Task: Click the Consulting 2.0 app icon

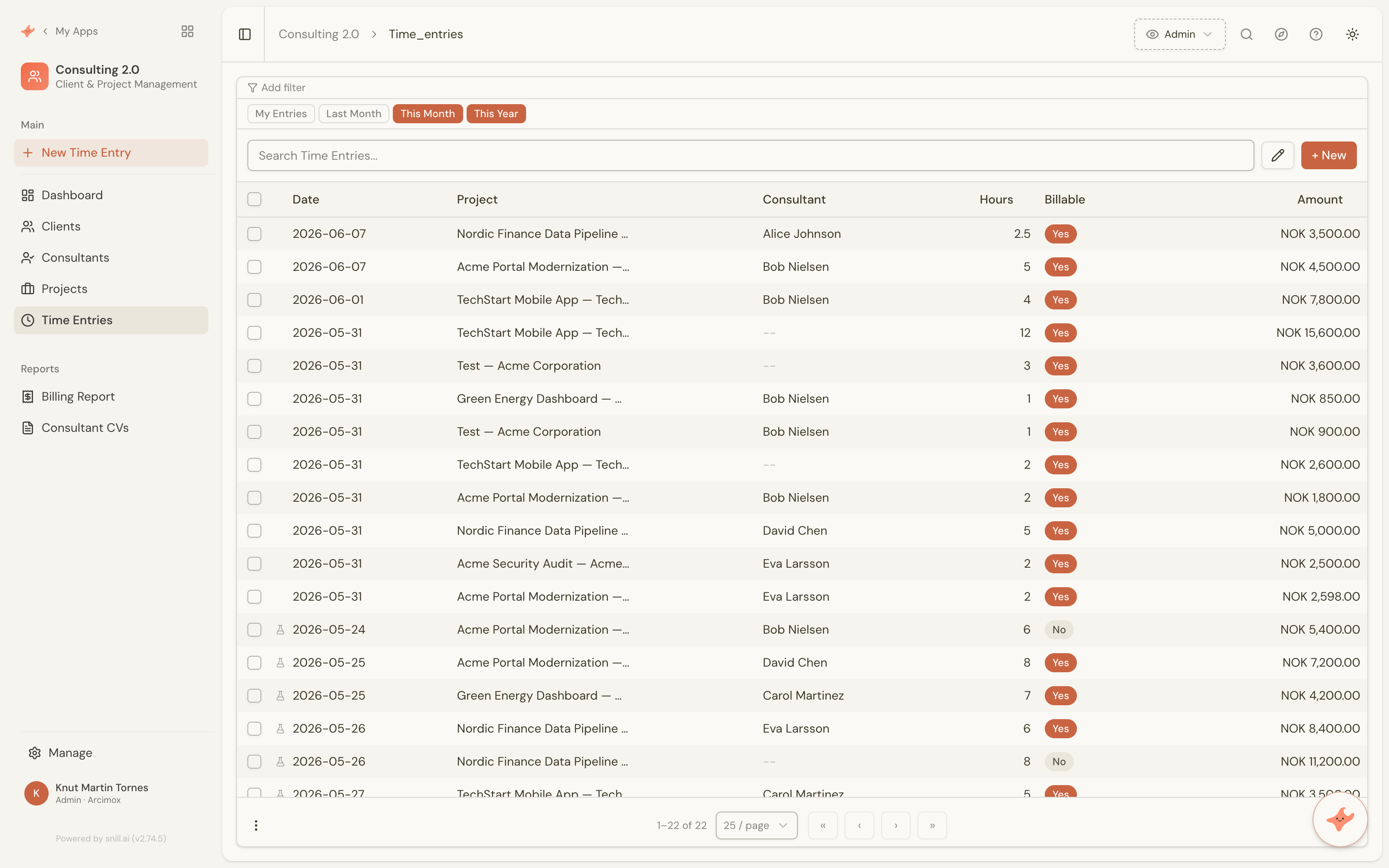Action: [34, 76]
